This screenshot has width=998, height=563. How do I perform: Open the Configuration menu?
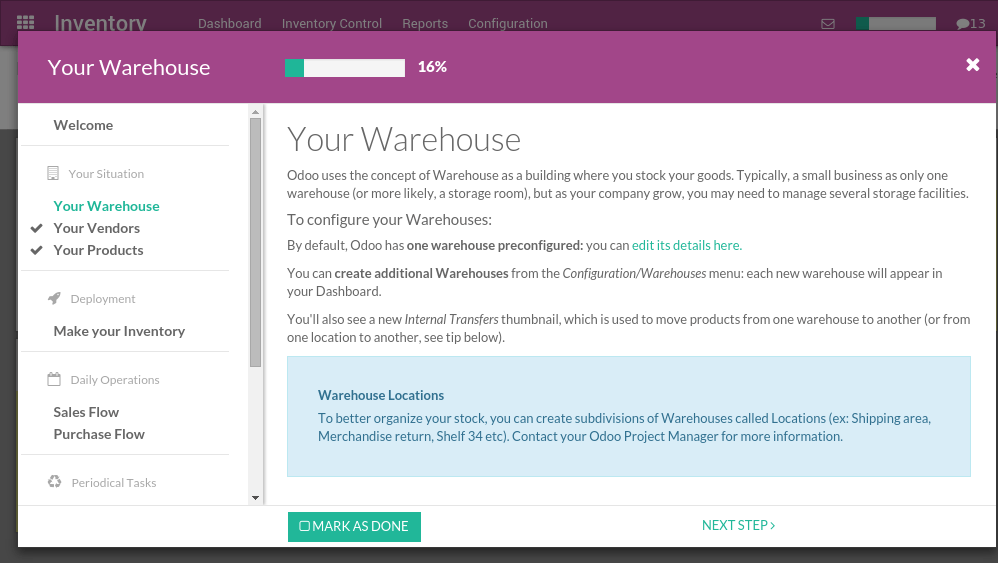tap(508, 24)
